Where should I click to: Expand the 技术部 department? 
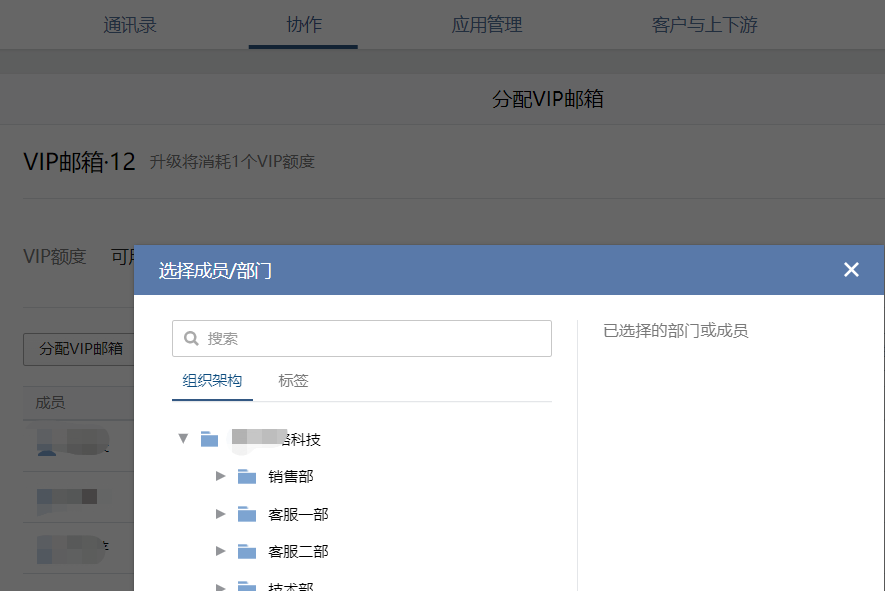(x=221, y=586)
